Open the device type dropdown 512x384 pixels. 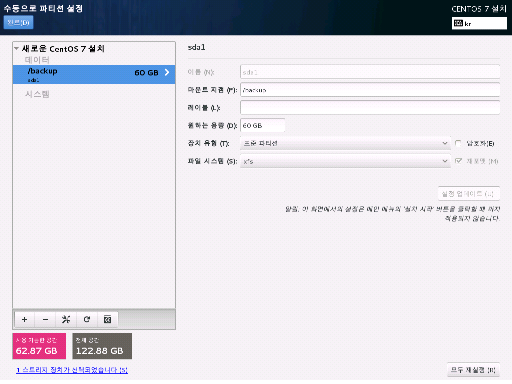(x=345, y=143)
